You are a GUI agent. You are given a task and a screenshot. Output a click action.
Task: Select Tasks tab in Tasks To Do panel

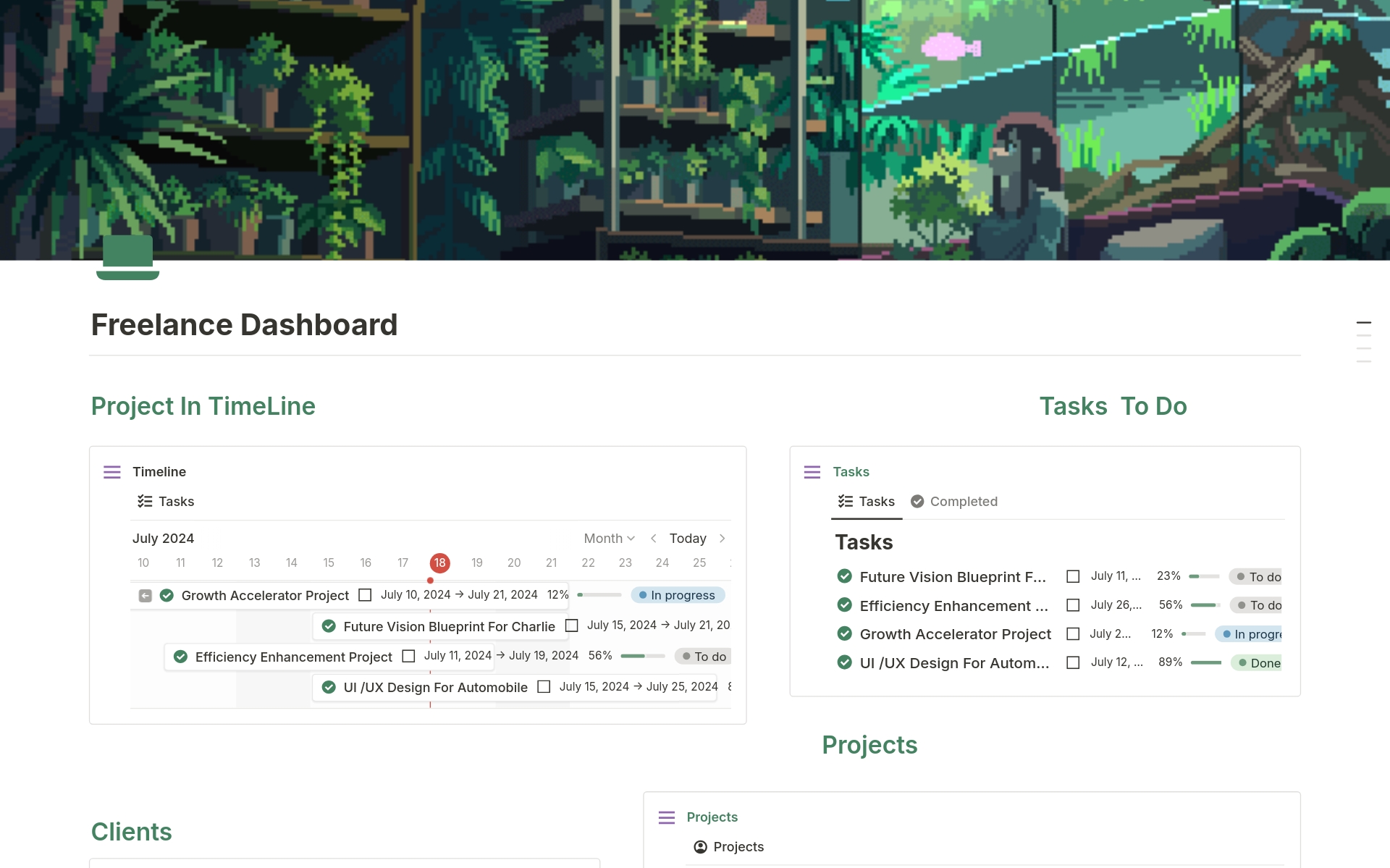(x=867, y=502)
